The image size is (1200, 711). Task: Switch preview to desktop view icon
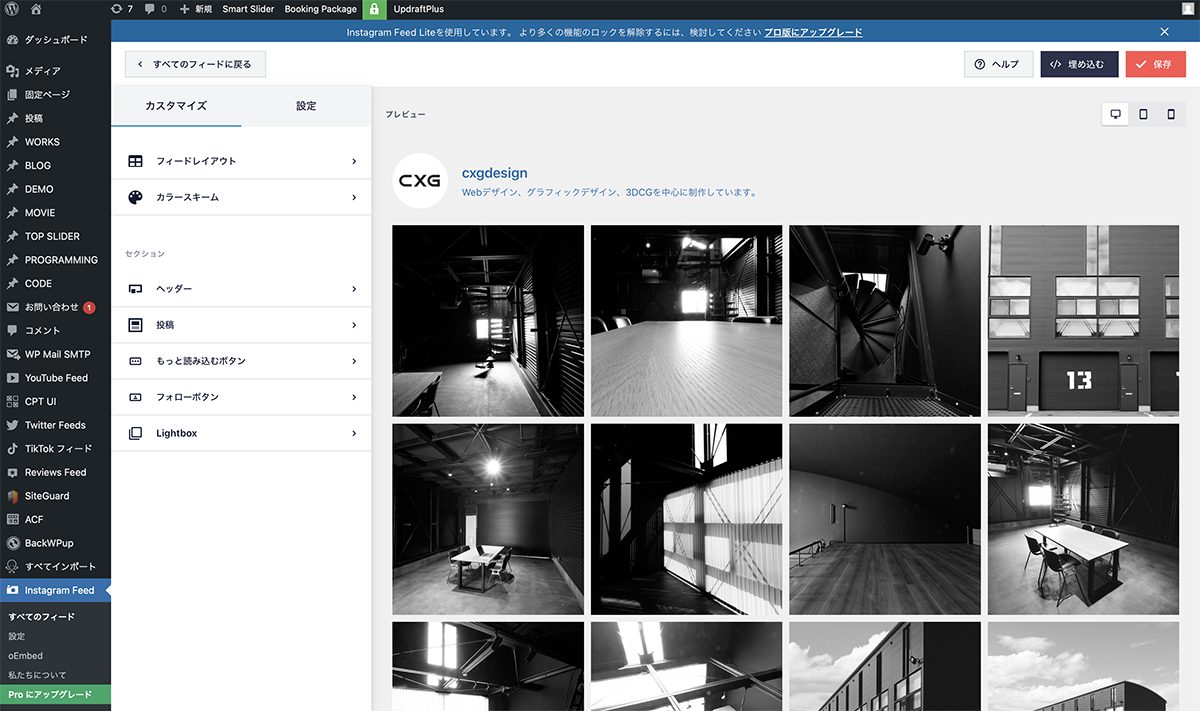(x=1115, y=114)
